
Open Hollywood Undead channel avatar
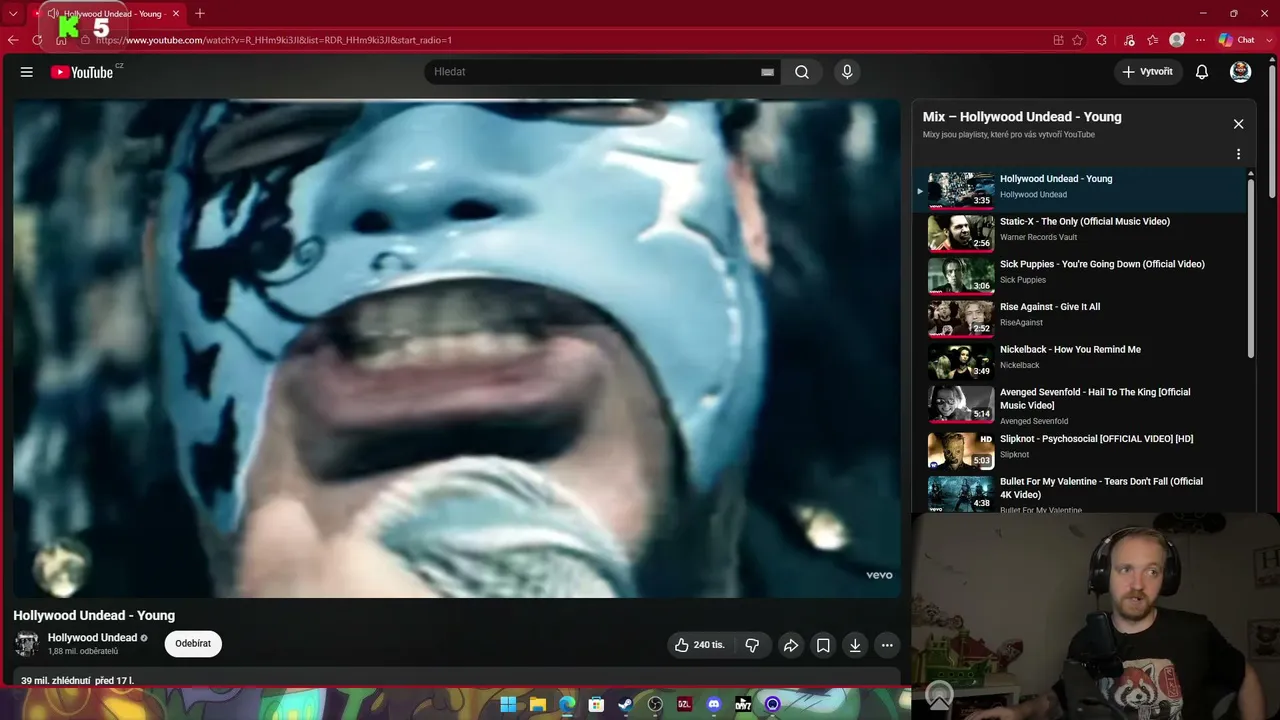pyautogui.click(x=27, y=644)
